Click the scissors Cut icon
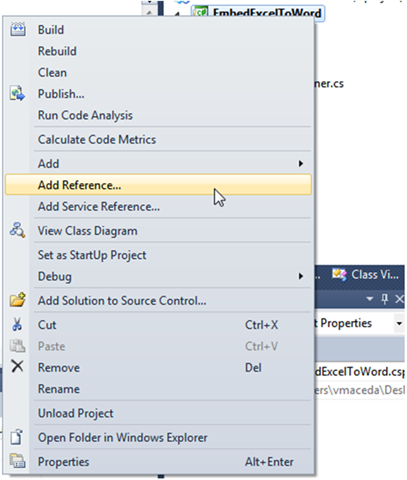Screen dimensions: 407x480 (17, 324)
